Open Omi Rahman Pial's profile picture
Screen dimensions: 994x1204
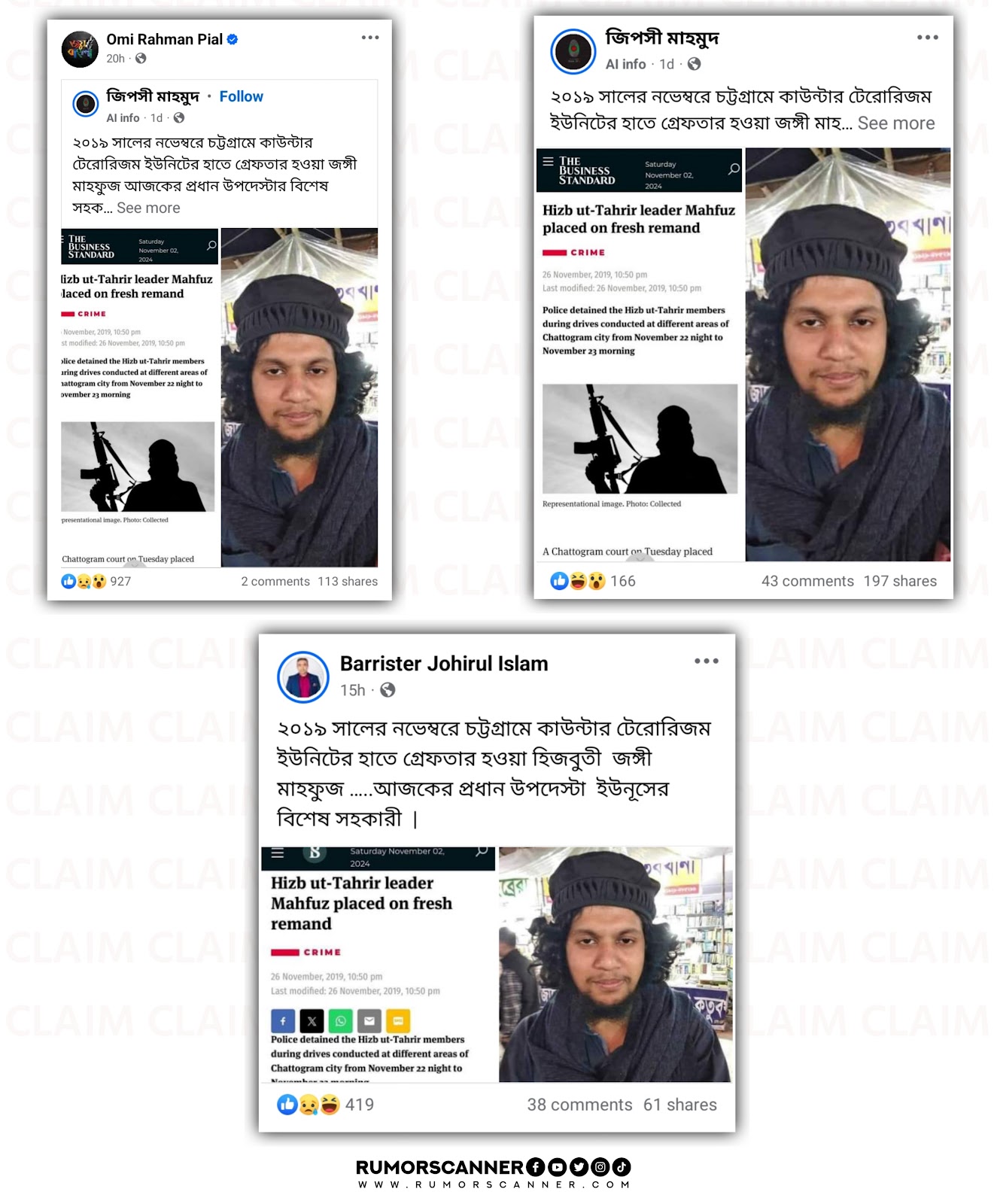[x=80, y=49]
